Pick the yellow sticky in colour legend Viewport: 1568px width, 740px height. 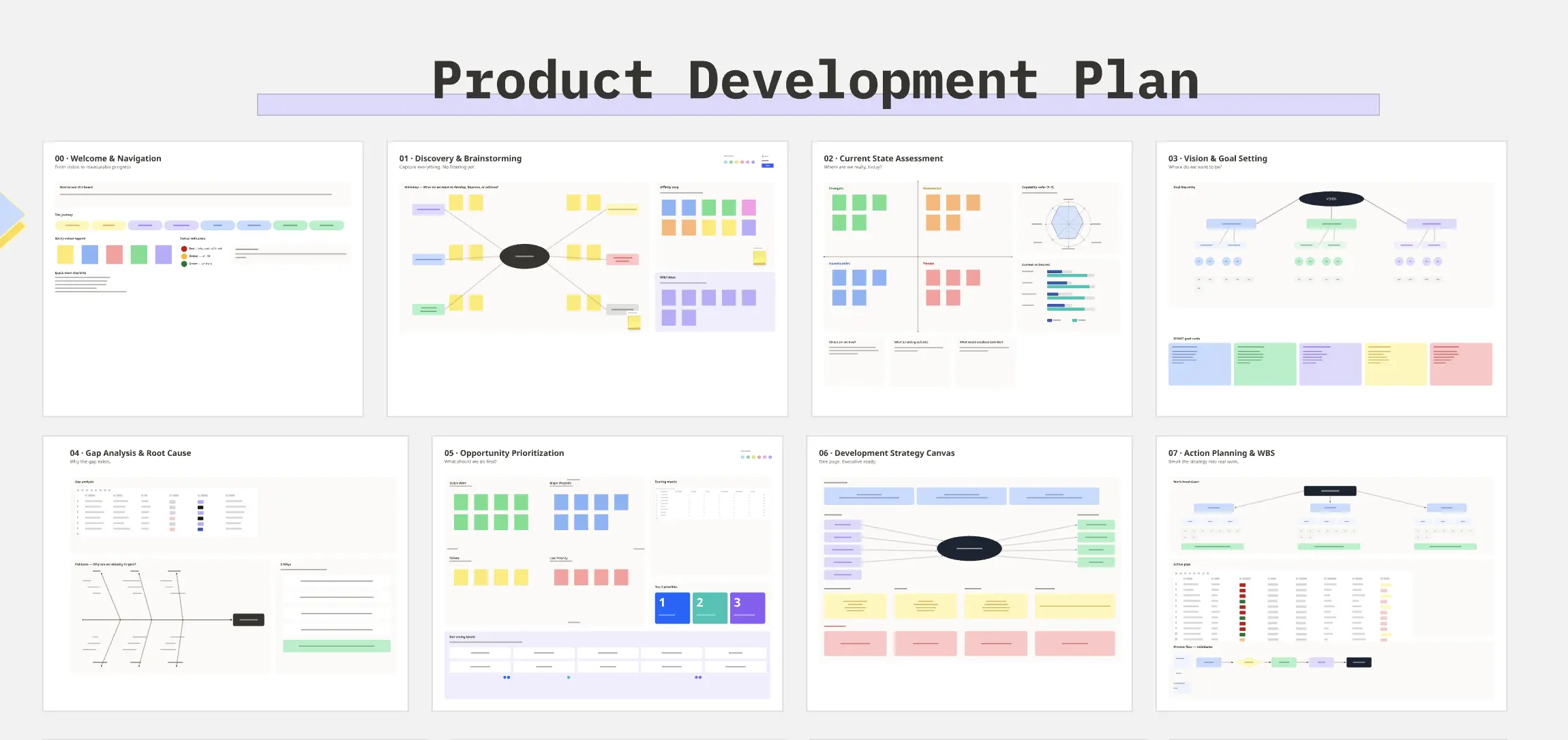[x=65, y=255]
